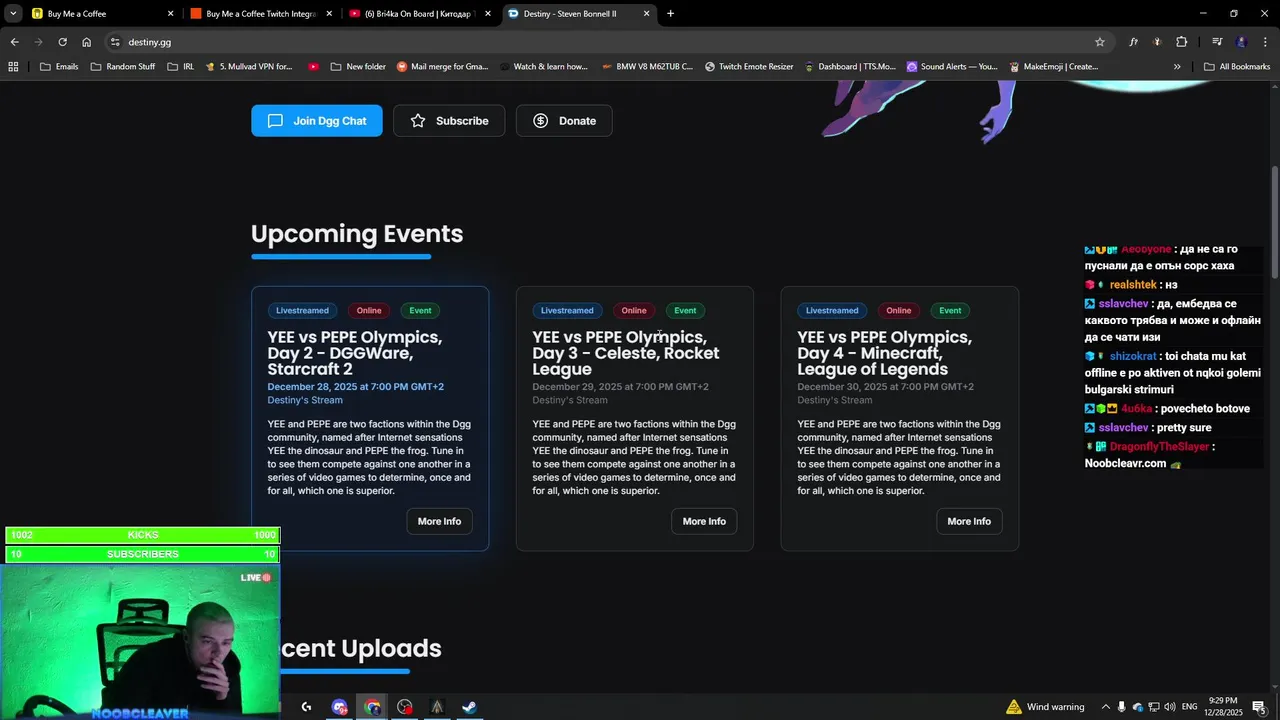Switch the ENG language input indicator
Viewport: 1280px width, 720px height.
point(1189,707)
